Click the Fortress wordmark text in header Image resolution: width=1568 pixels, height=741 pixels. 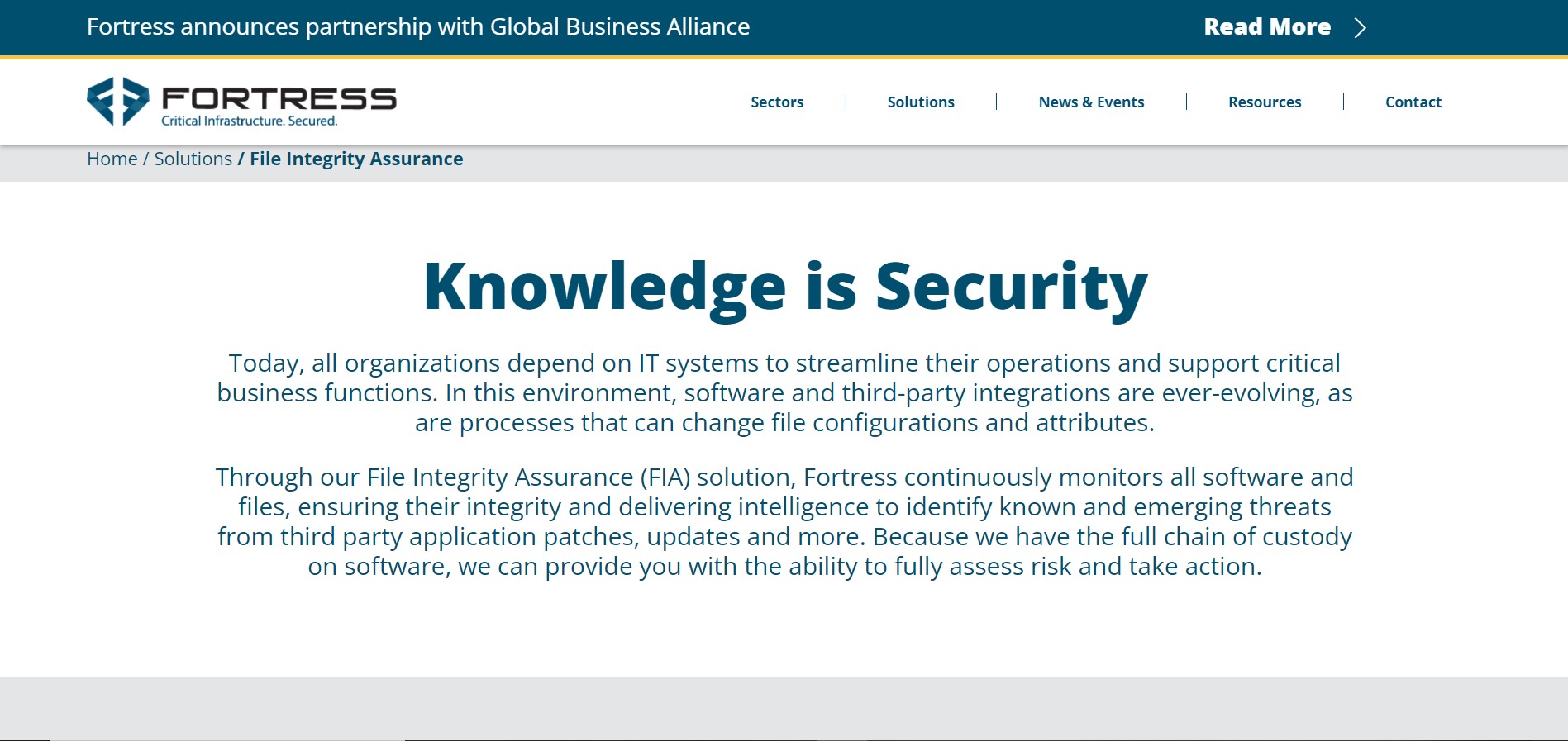(x=279, y=98)
